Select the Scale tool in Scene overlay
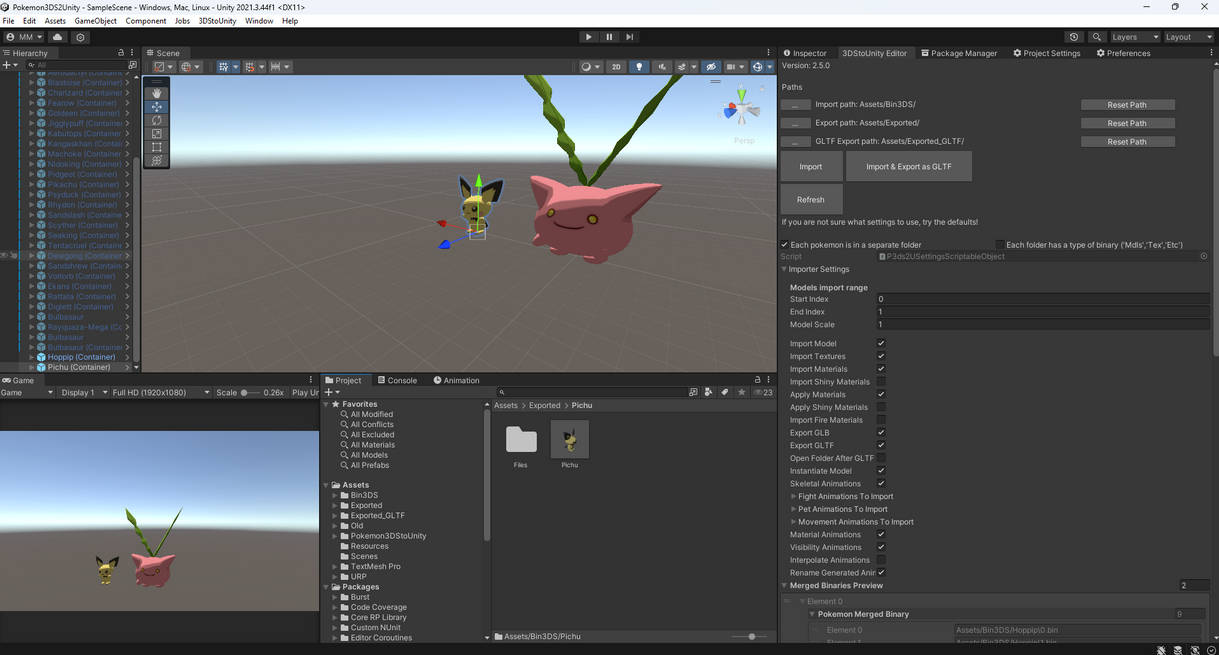Viewport: 1219px width, 655px height. 156,133
